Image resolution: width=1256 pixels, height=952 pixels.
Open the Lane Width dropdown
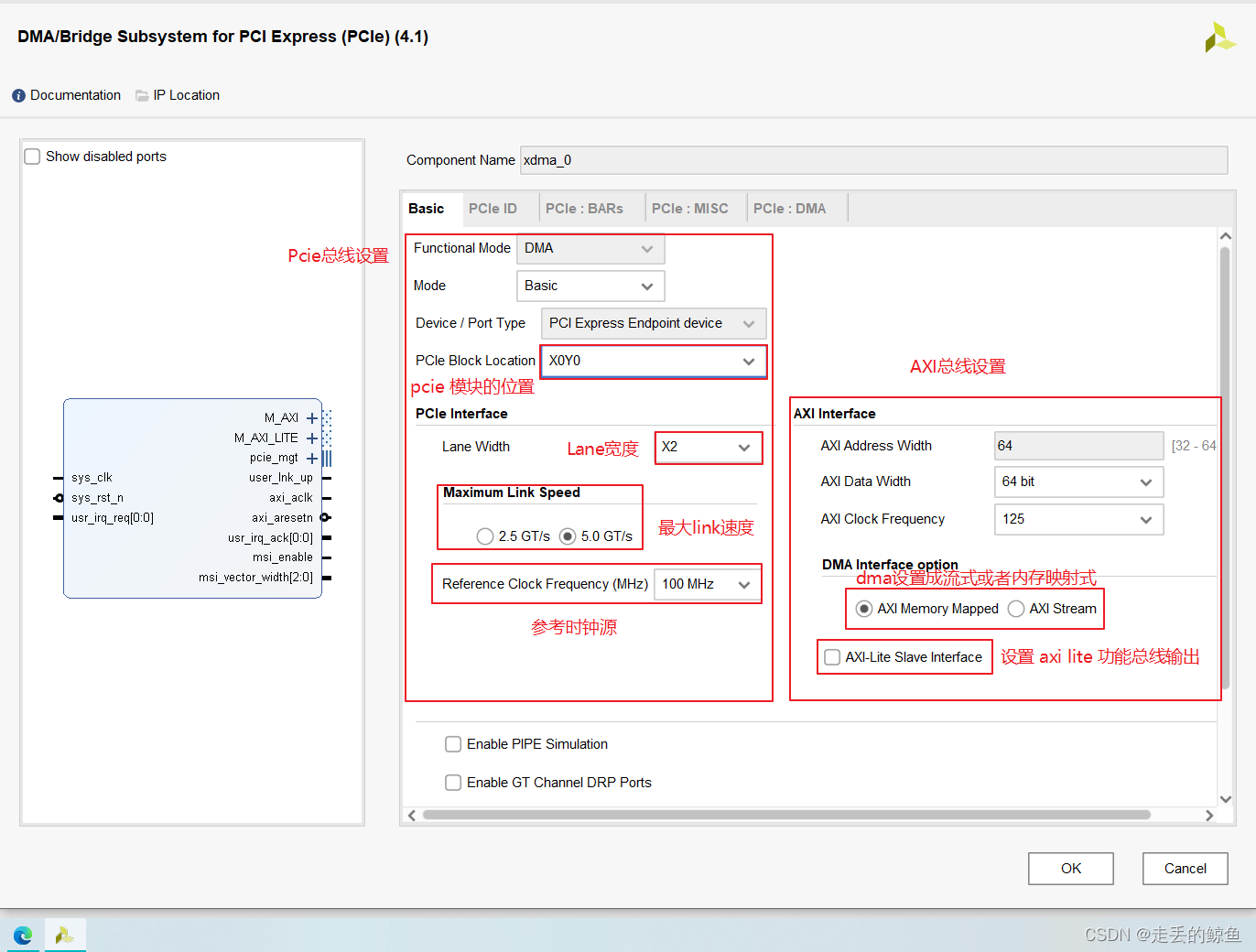[709, 448]
